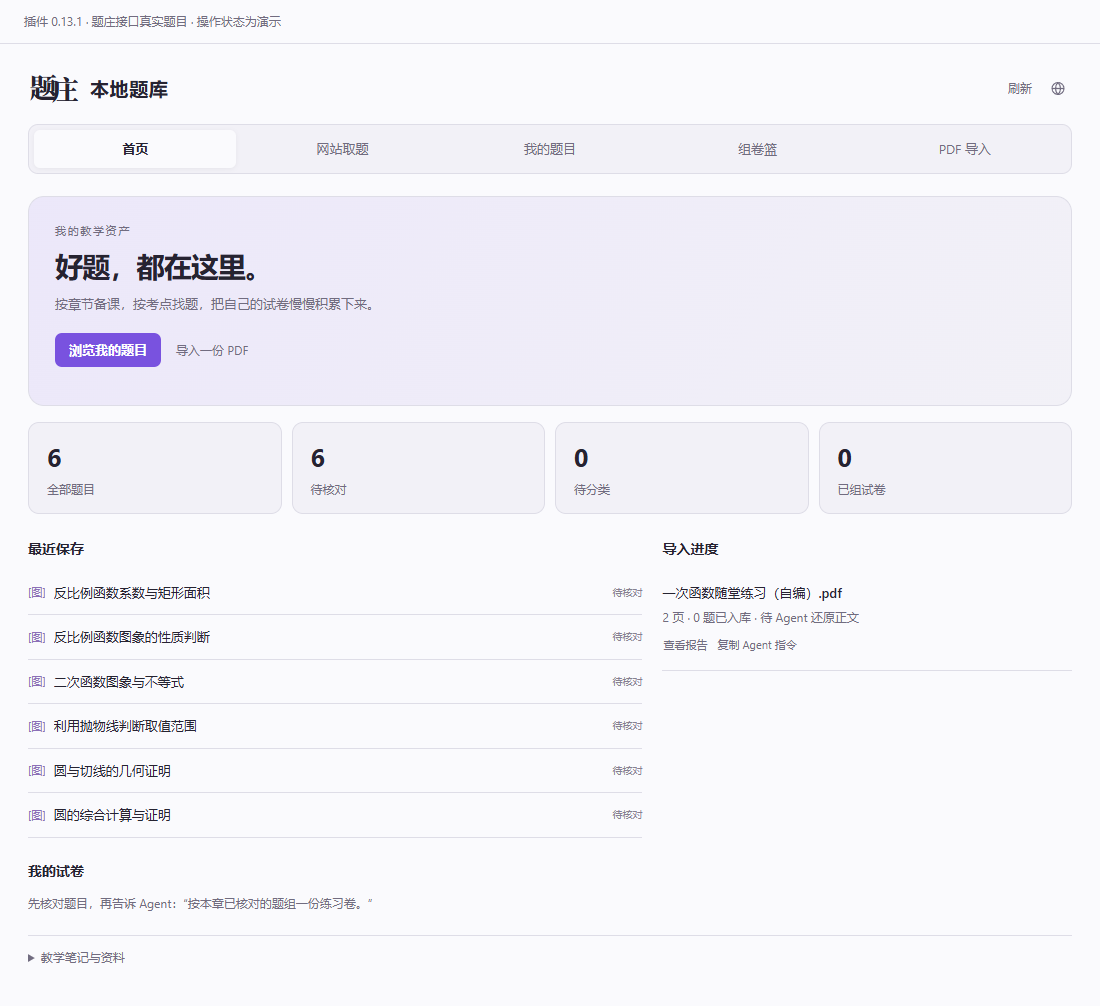The width and height of the screenshot is (1100, 1006).
Task: Click the 我的试卷 heading
Action: click(56, 871)
